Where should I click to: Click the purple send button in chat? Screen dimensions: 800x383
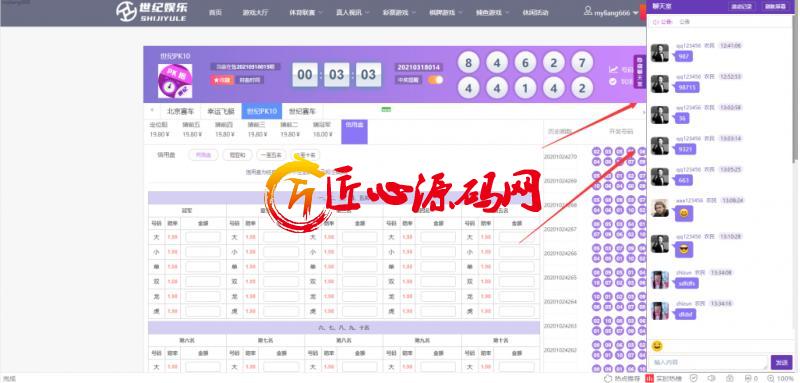(x=782, y=362)
